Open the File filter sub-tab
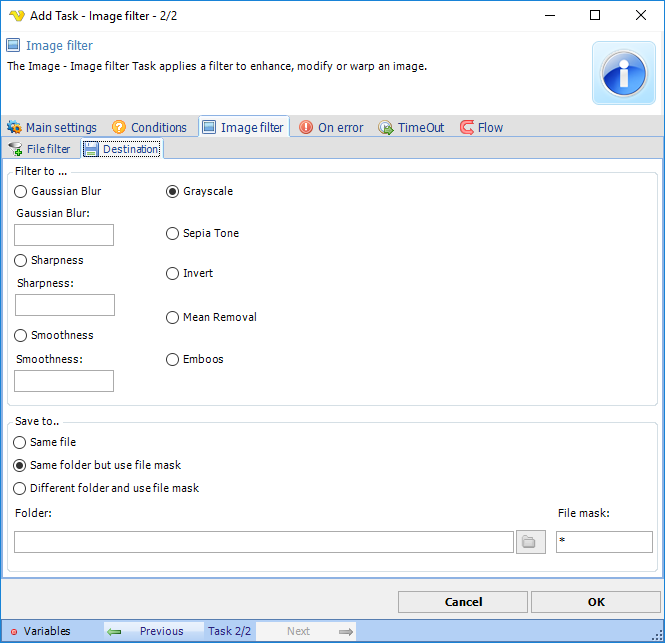This screenshot has width=665, height=643. click(x=40, y=149)
